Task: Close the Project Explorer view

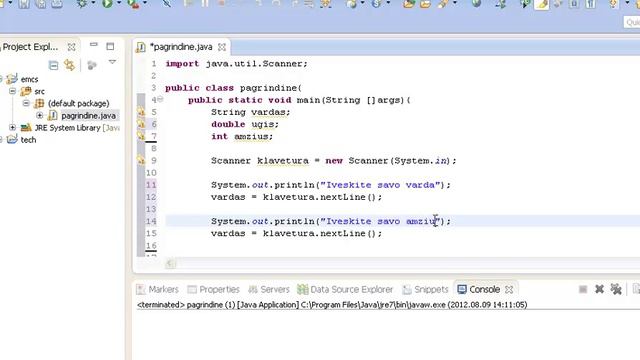Action: [71, 47]
